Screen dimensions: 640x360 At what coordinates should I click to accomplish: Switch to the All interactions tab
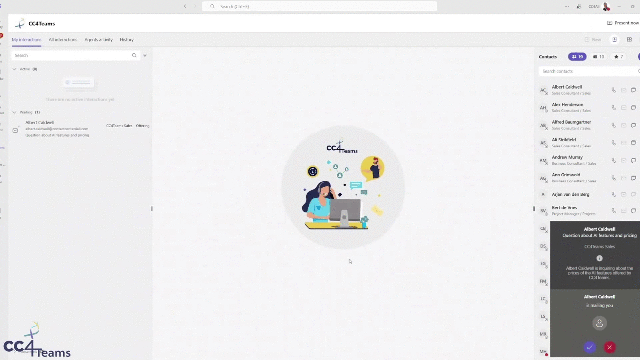coord(62,40)
